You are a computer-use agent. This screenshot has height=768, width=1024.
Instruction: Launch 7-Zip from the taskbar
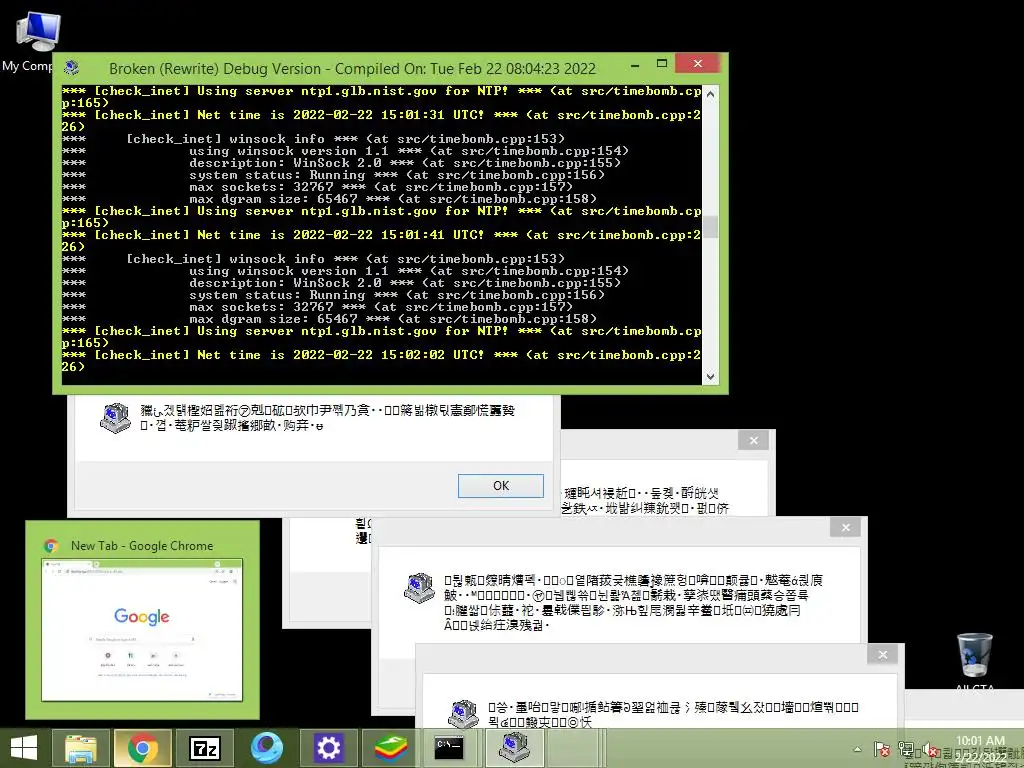(204, 748)
